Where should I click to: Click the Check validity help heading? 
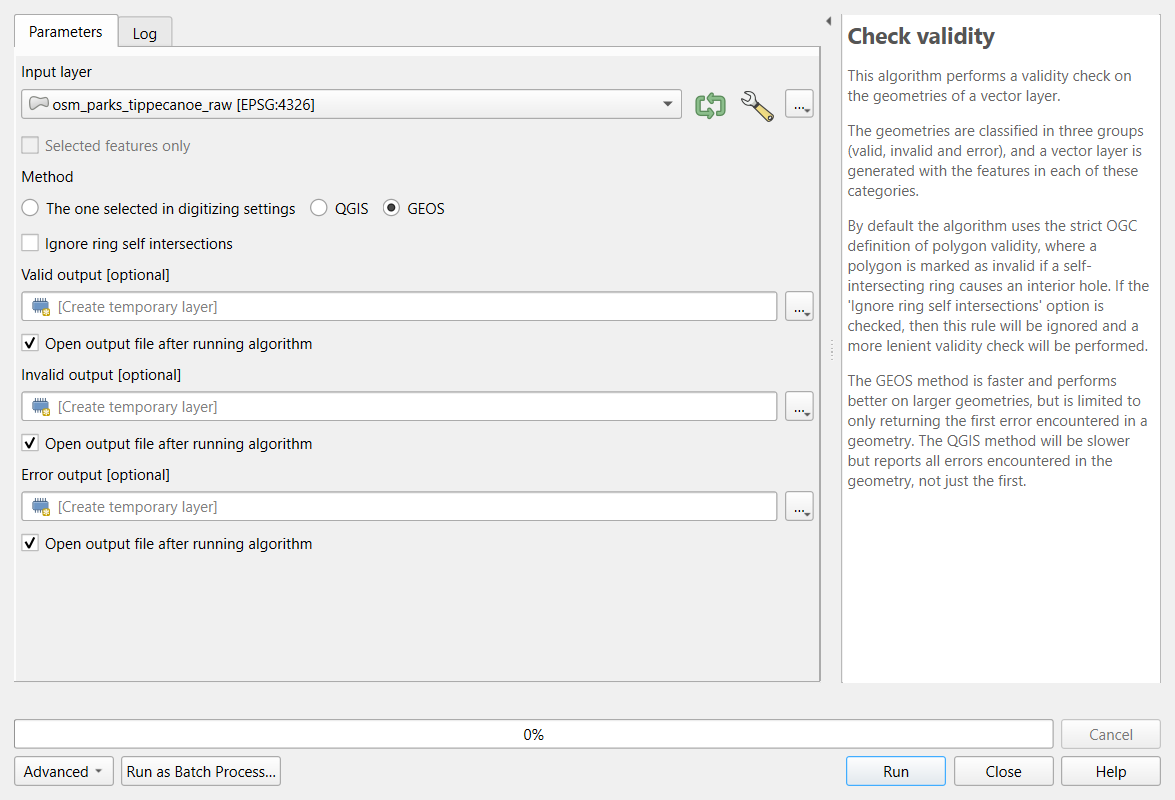(x=921, y=36)
